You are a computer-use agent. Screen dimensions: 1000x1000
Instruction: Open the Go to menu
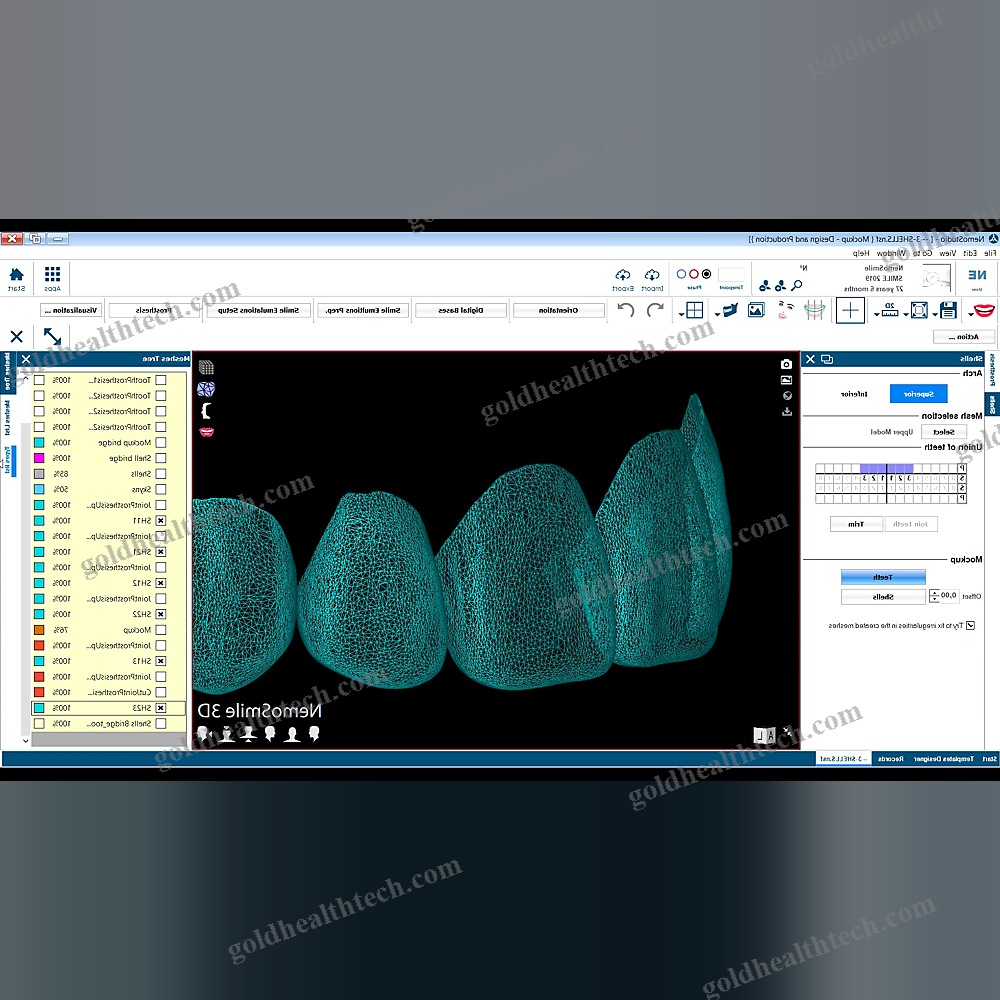click(x=923, y=253)
